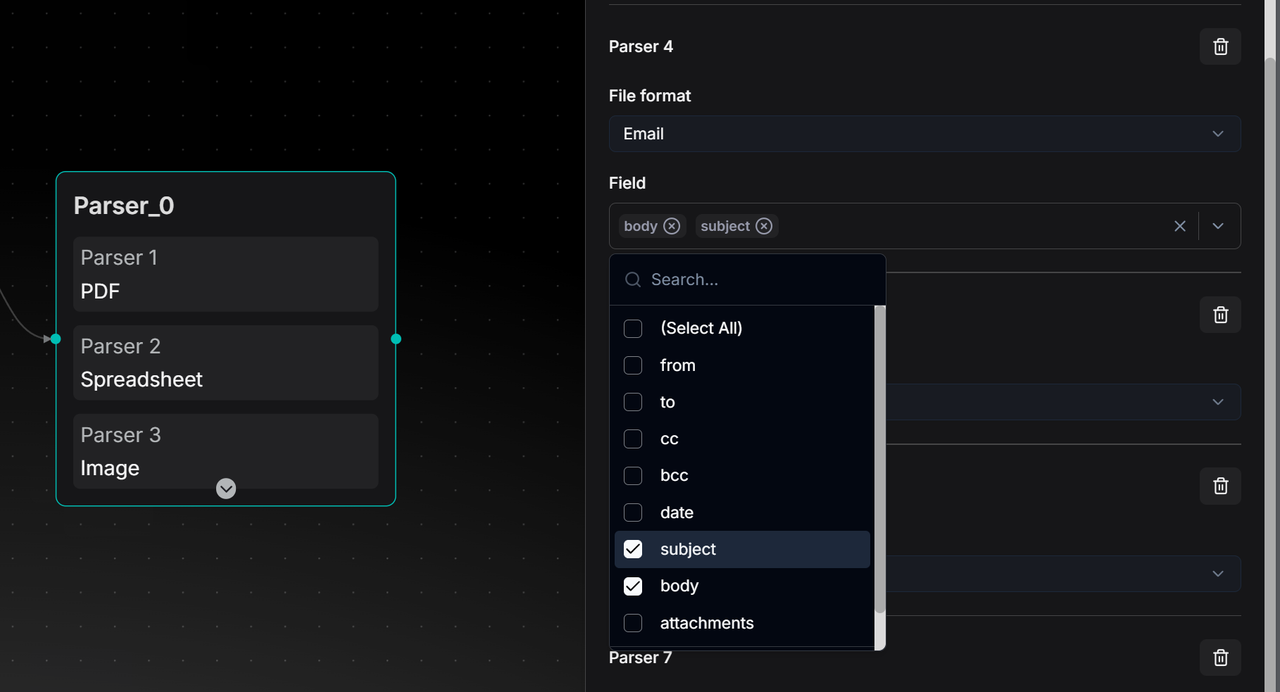Screen dimensions: 1280x692
Task: Remove the subject tag from Field
Action: [764, 226]
